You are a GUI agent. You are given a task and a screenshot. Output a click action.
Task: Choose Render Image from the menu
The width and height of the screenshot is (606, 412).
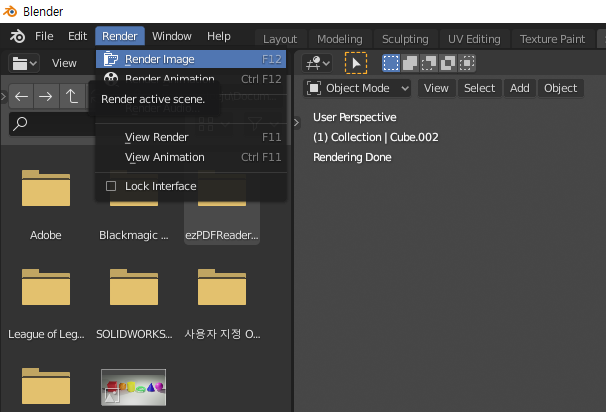click(191, 59)
